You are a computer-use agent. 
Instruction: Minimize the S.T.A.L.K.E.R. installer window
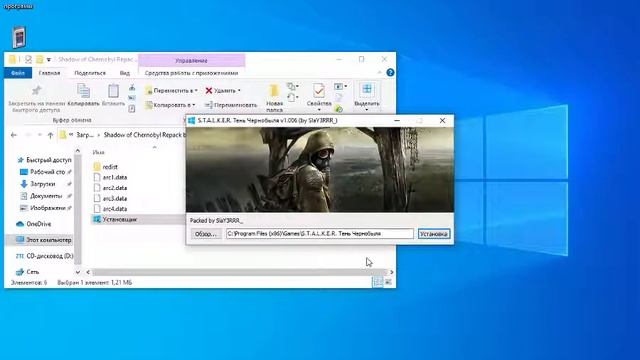[397, 120]
